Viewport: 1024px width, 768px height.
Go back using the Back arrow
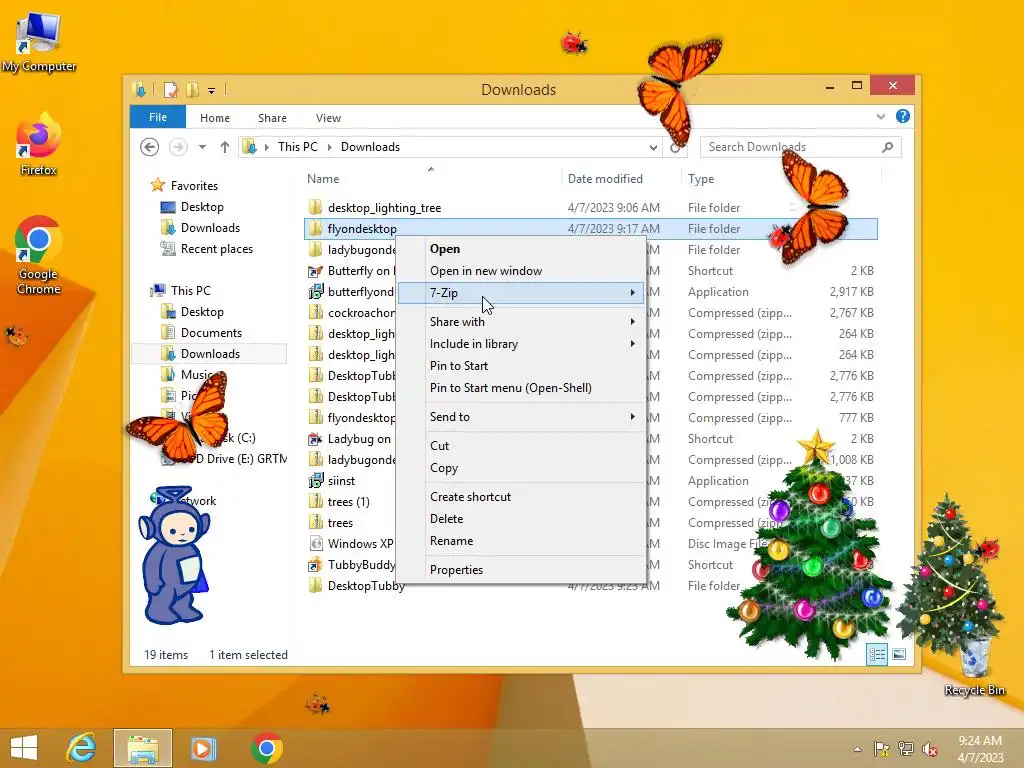pyautogui.click(x=150, y=147)
